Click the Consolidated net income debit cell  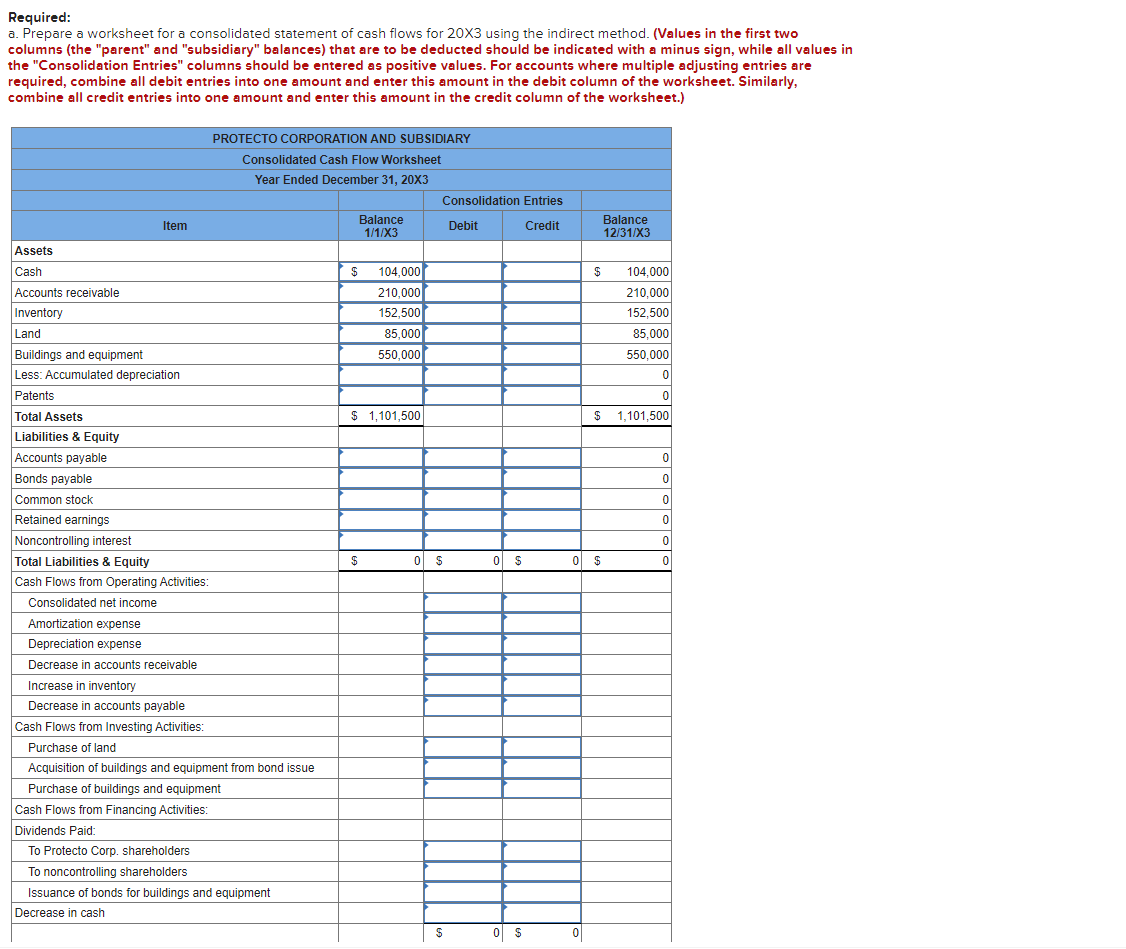click(462, 602)
